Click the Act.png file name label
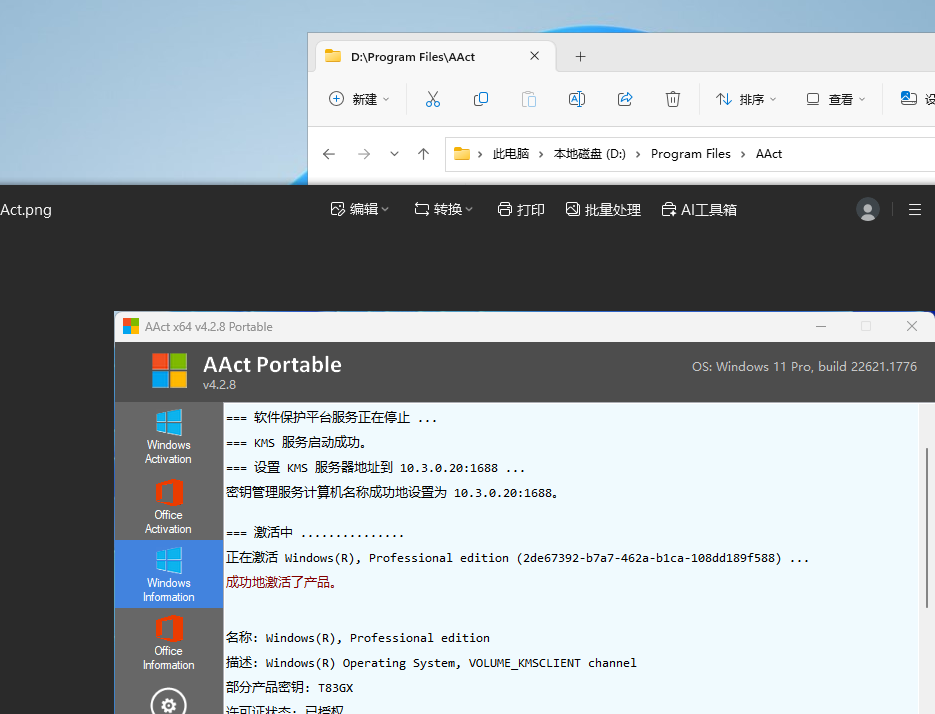 (x=26, y=210)
